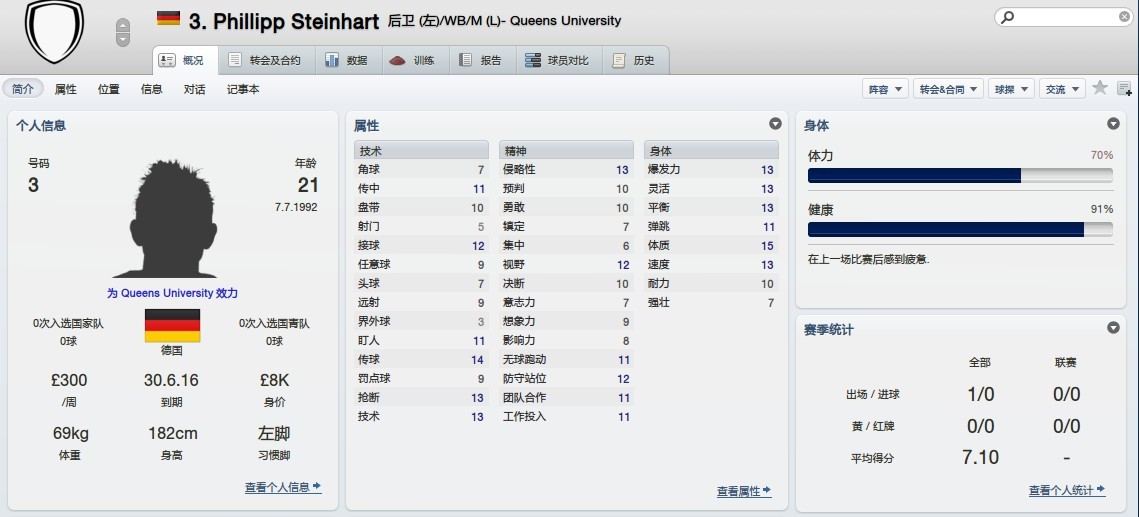Viewport: 1139px width, 517px height.
Task: Expand the 属性 panel options arrow
Action: pyautogui.click(x=775, y=124)
